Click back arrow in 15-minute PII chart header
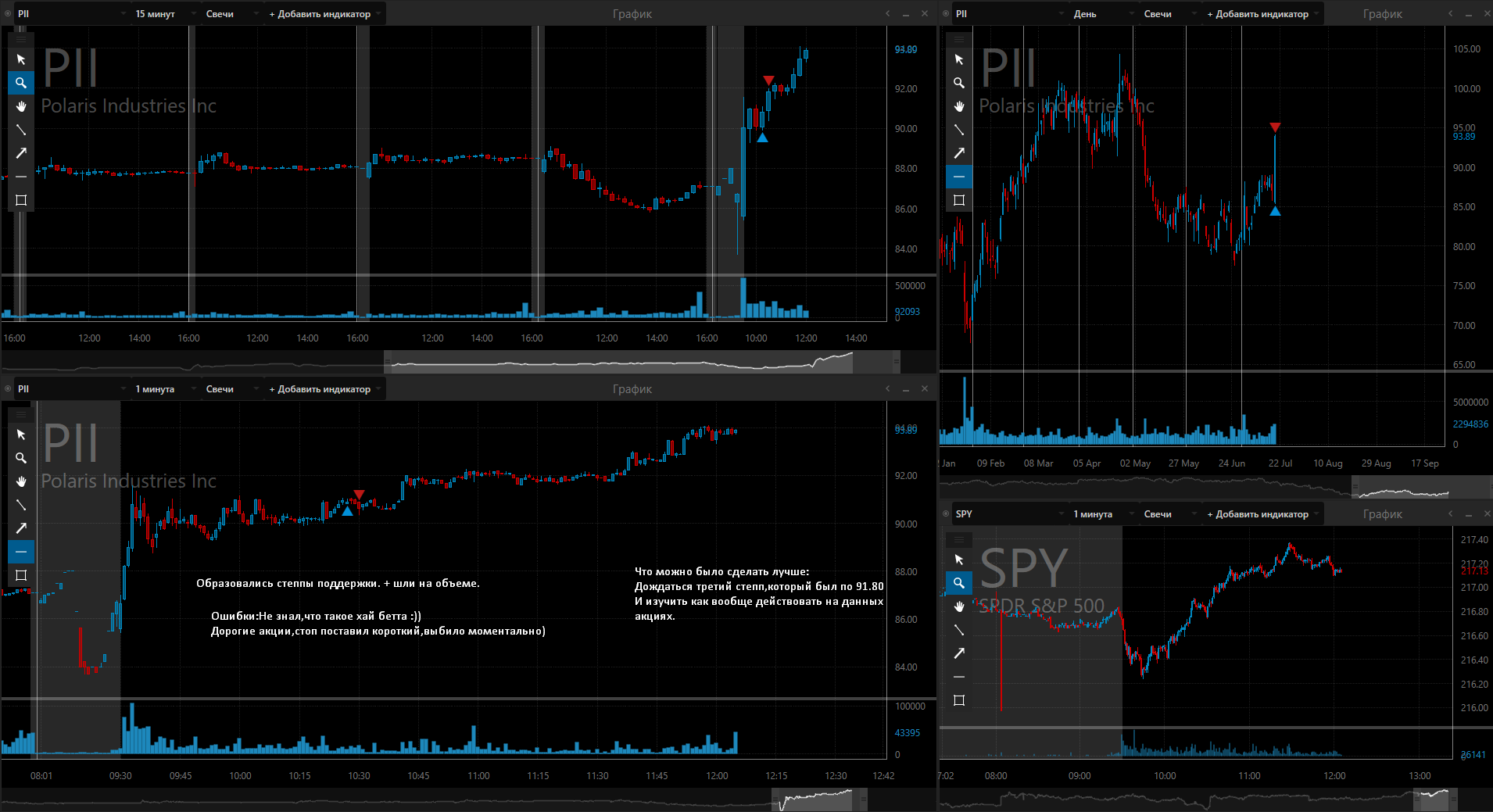 point(888,13)
